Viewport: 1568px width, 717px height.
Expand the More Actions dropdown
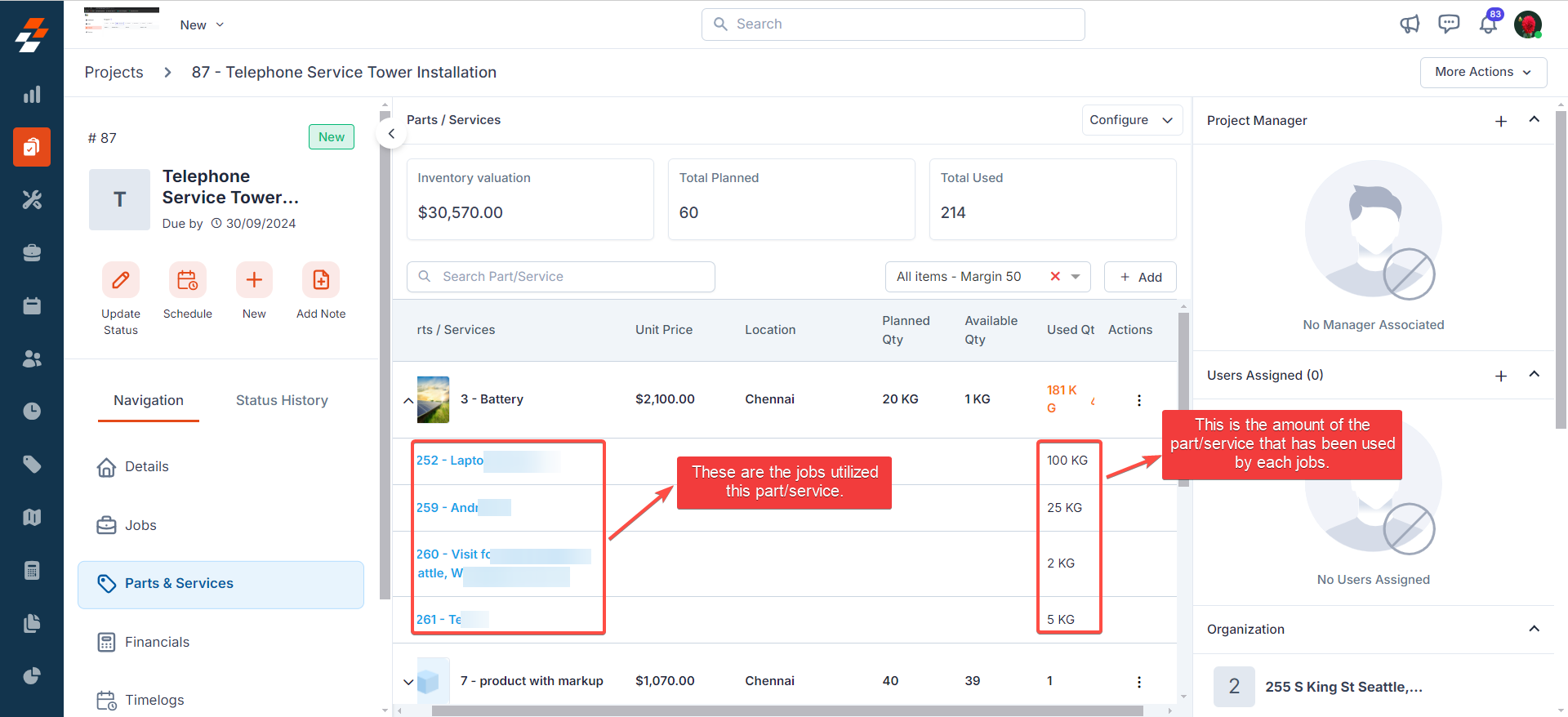tap(1482, 72)
